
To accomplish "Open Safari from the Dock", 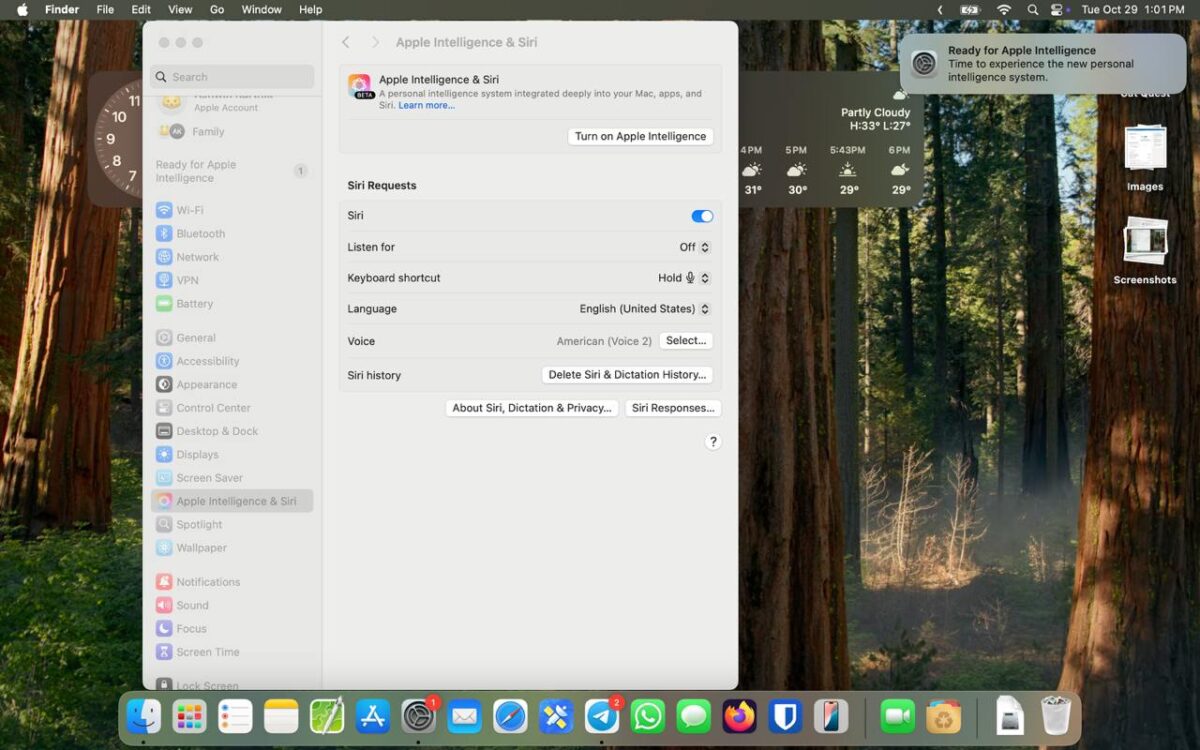I will point(510,716).
